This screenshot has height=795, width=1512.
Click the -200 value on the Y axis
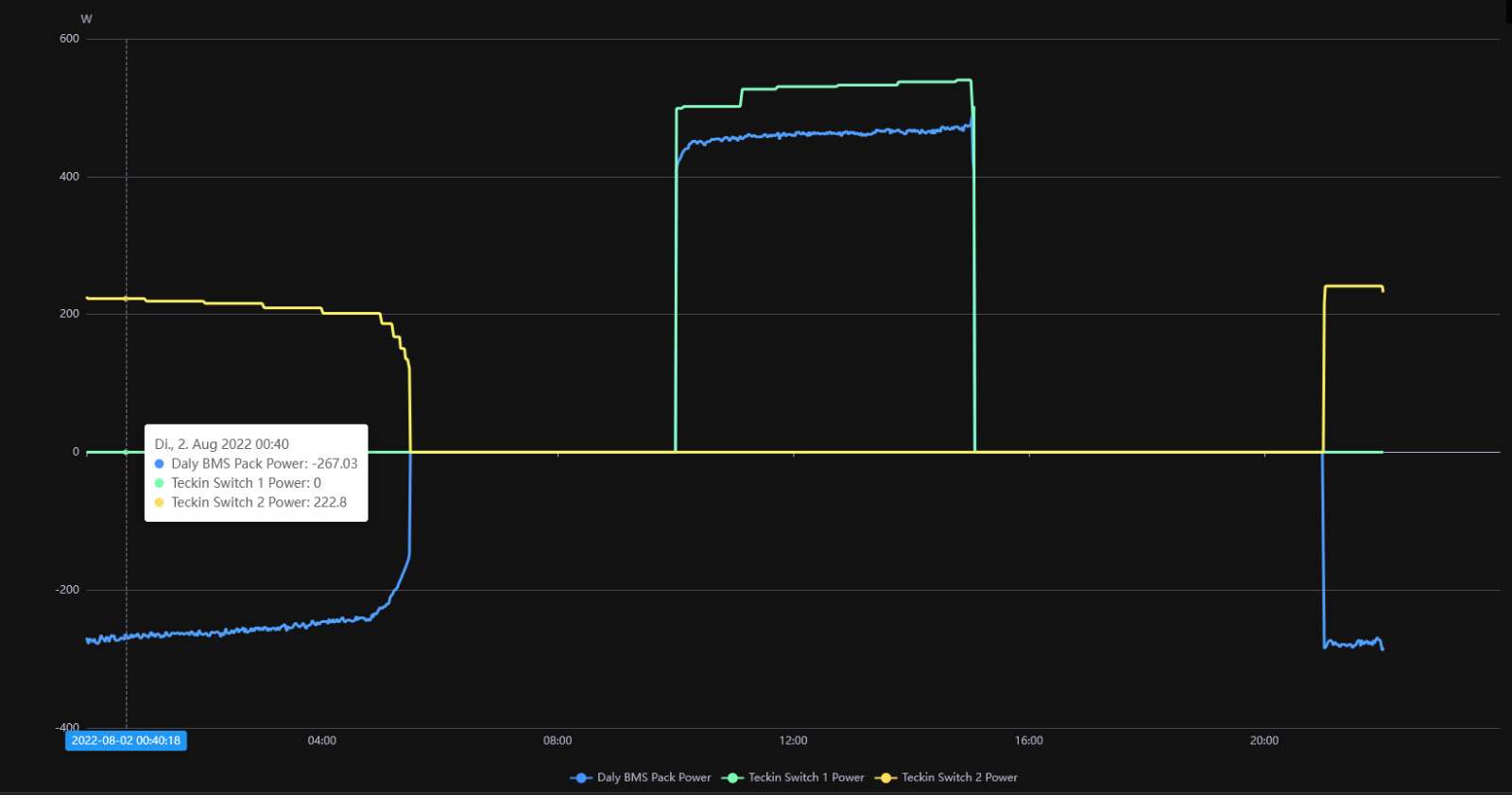67,590
